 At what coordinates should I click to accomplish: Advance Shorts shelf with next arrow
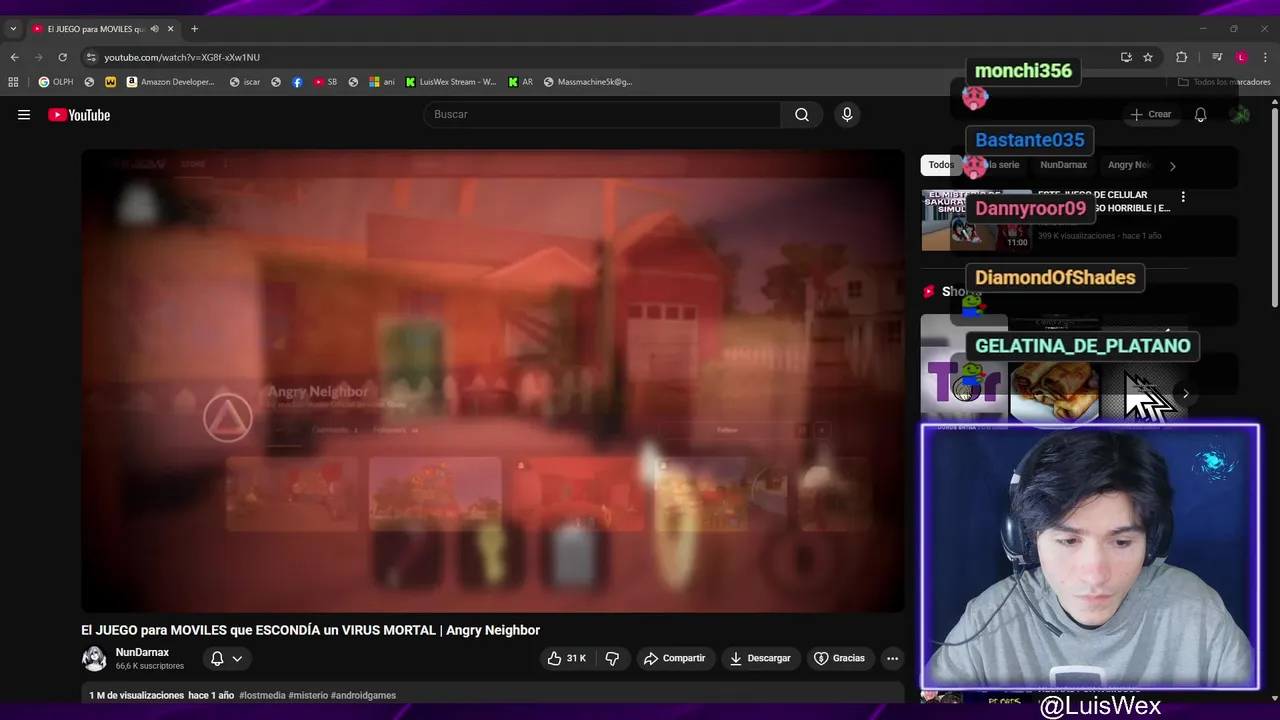click(1185, 394)
